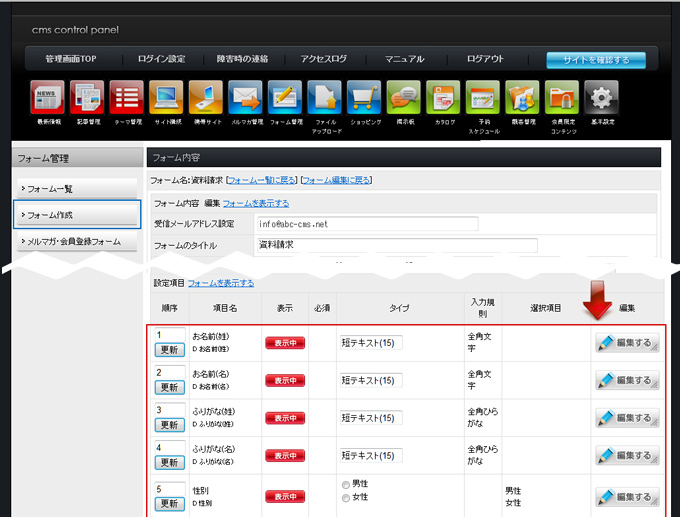680x517 pixels.
Task: Expand メルマガ・会員登録フォーム sidebar item
Action: [x=78, y=241]
